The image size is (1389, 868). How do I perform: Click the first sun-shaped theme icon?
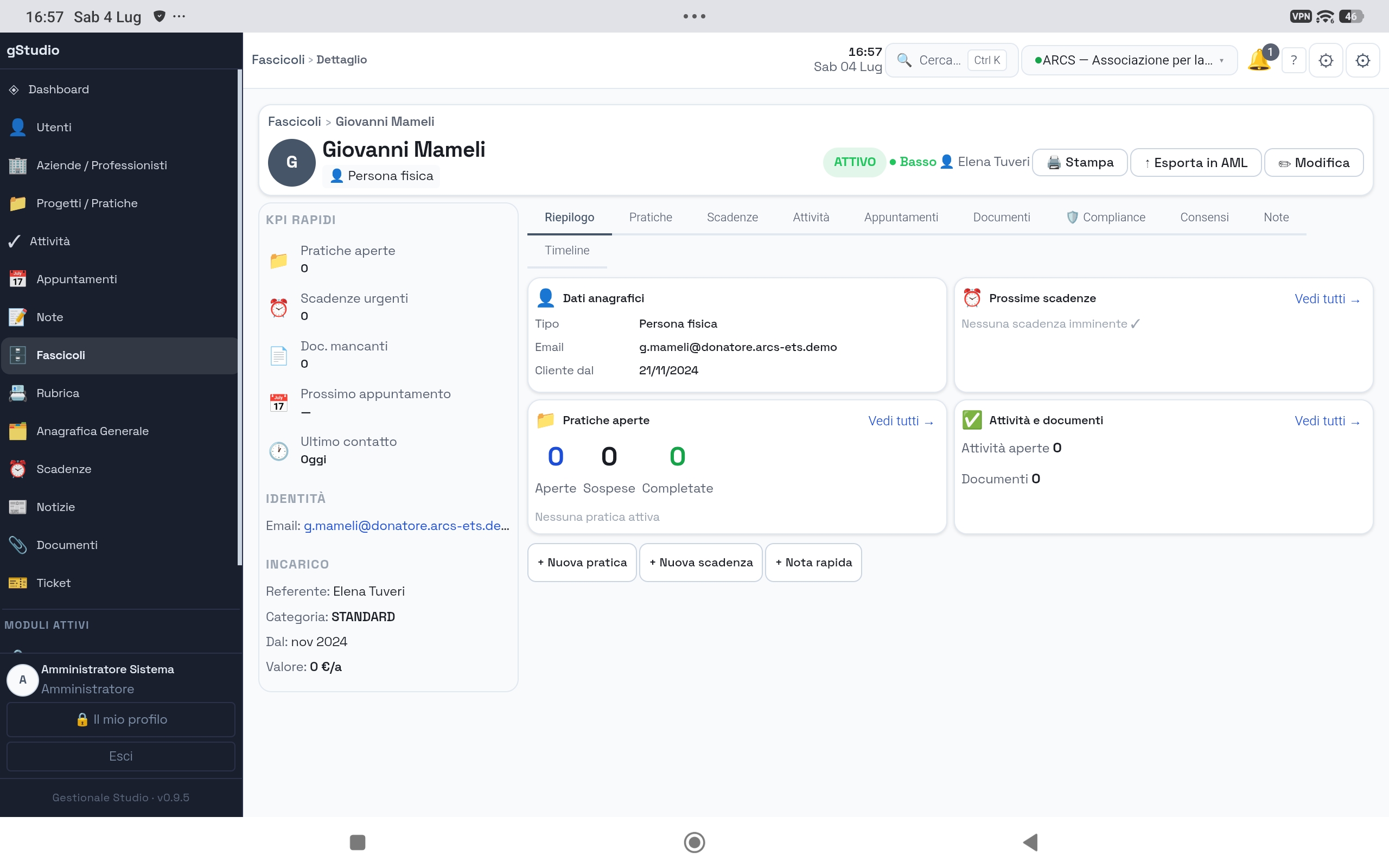click(x=1326, y=60)
